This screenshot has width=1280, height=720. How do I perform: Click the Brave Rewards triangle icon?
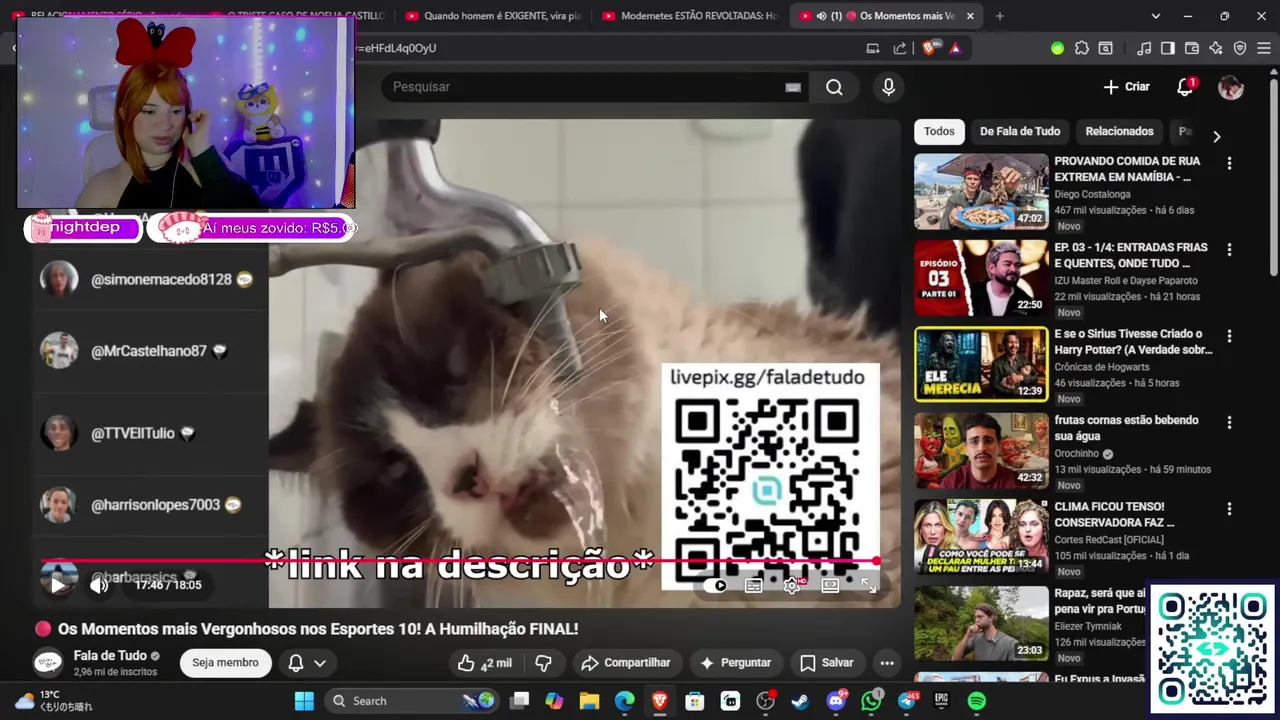pos(955,48)
